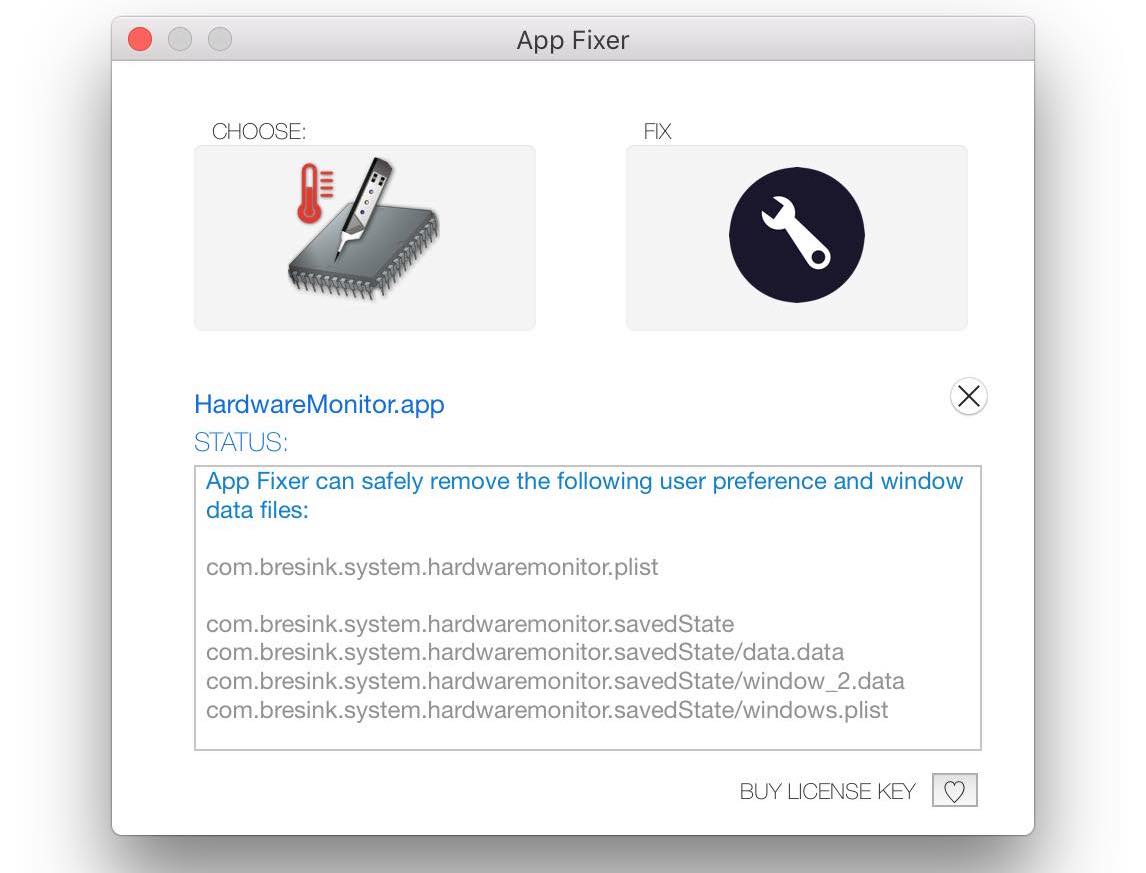Screen dimensions: 1146x873
Task: Select the savedState/windows.plist file entry
Action: pos(545,710)
